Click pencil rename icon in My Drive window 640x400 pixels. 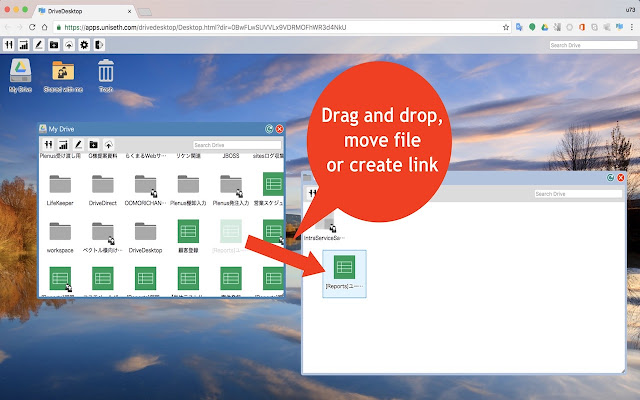(78, 144)
